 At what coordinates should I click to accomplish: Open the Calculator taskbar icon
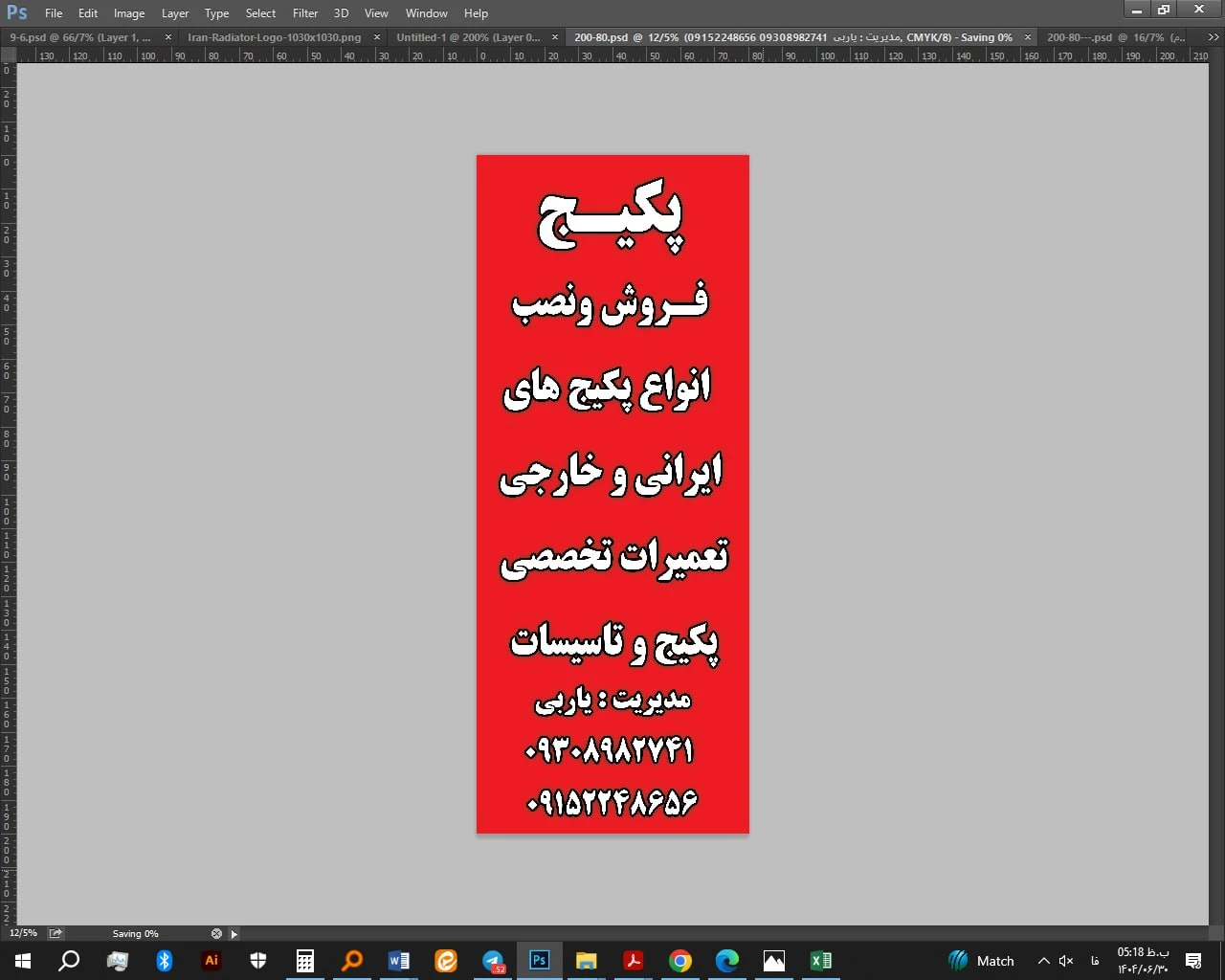click(x=305, y=961)
